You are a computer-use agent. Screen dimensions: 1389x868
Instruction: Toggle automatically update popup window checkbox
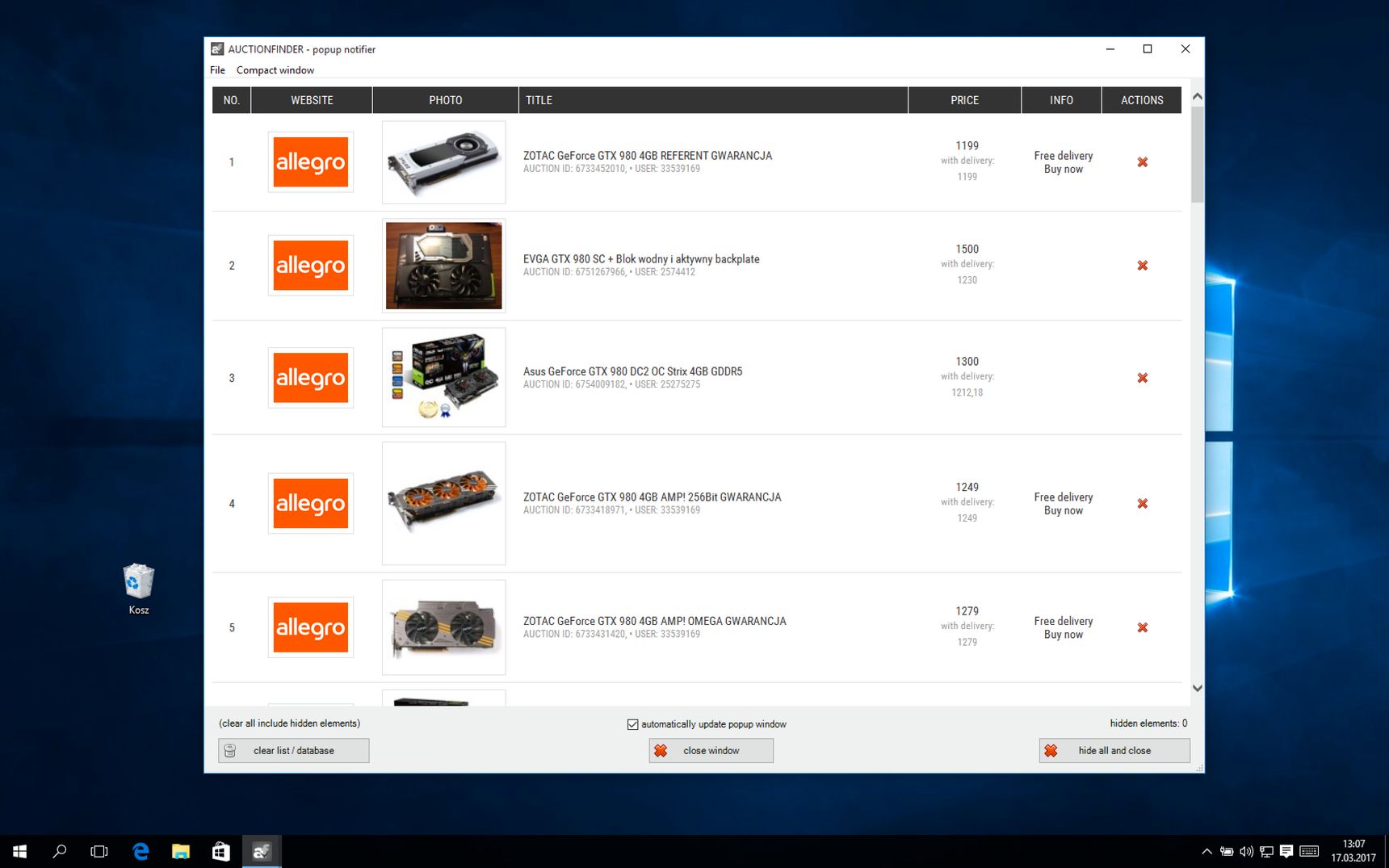pos(633,724)
